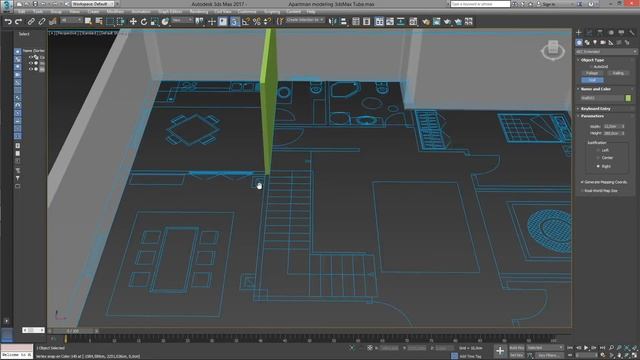Open the Help menu
Screen dimensions: 640x360
pyautogui.click(x=311, y=12)
